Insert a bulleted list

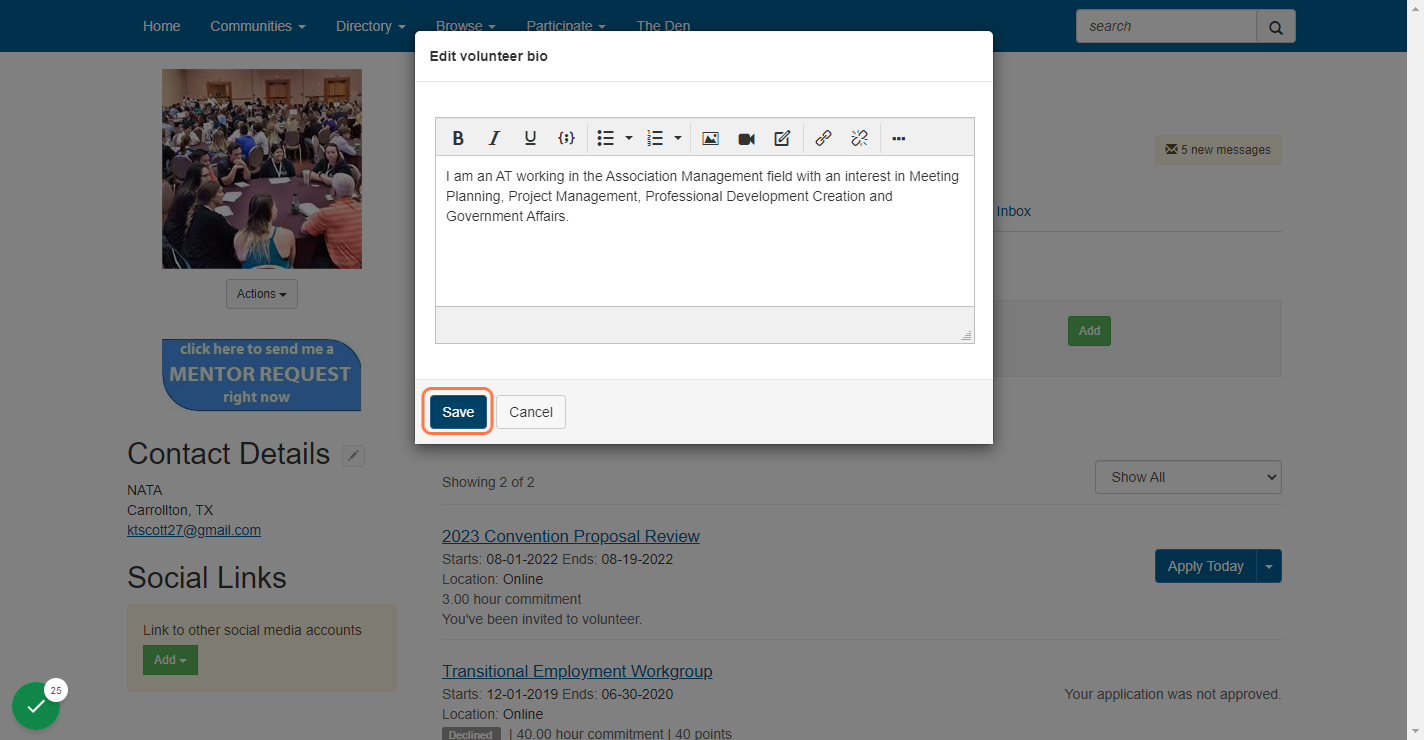pos(605,138)
